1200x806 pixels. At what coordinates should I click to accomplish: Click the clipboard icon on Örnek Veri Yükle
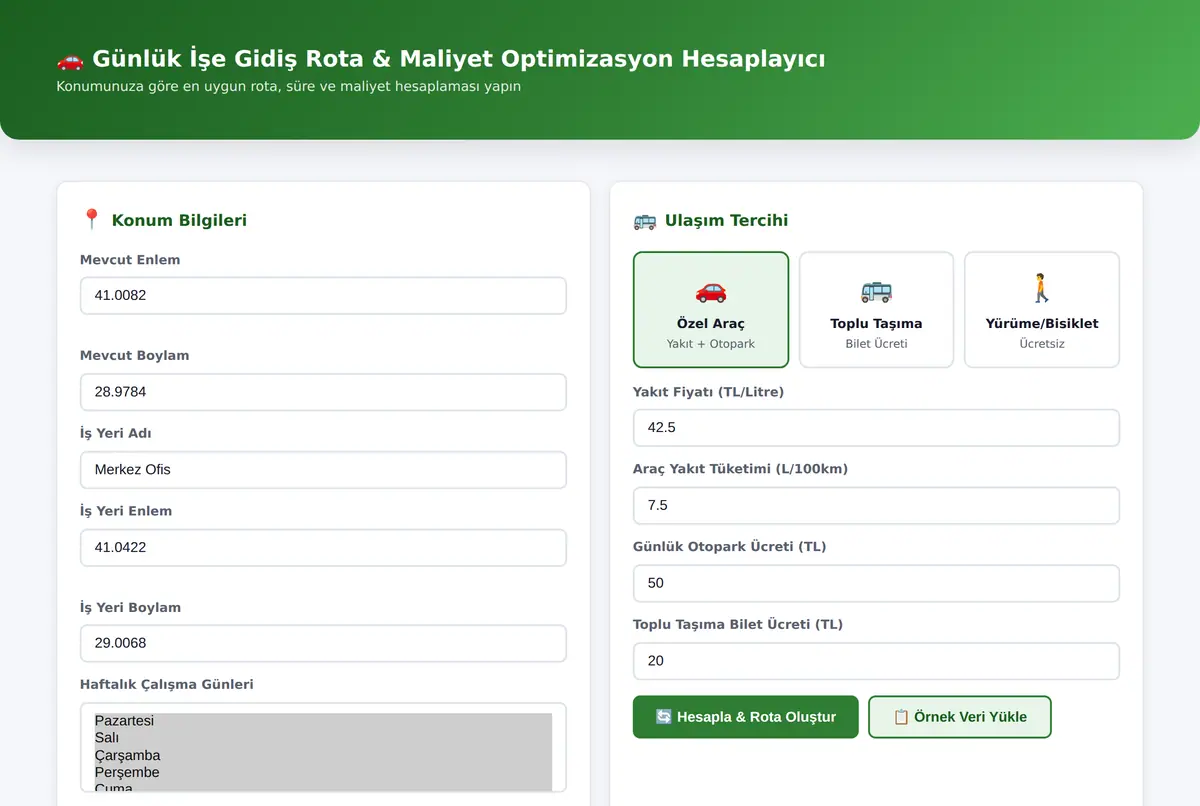click(x=901, y=717)
